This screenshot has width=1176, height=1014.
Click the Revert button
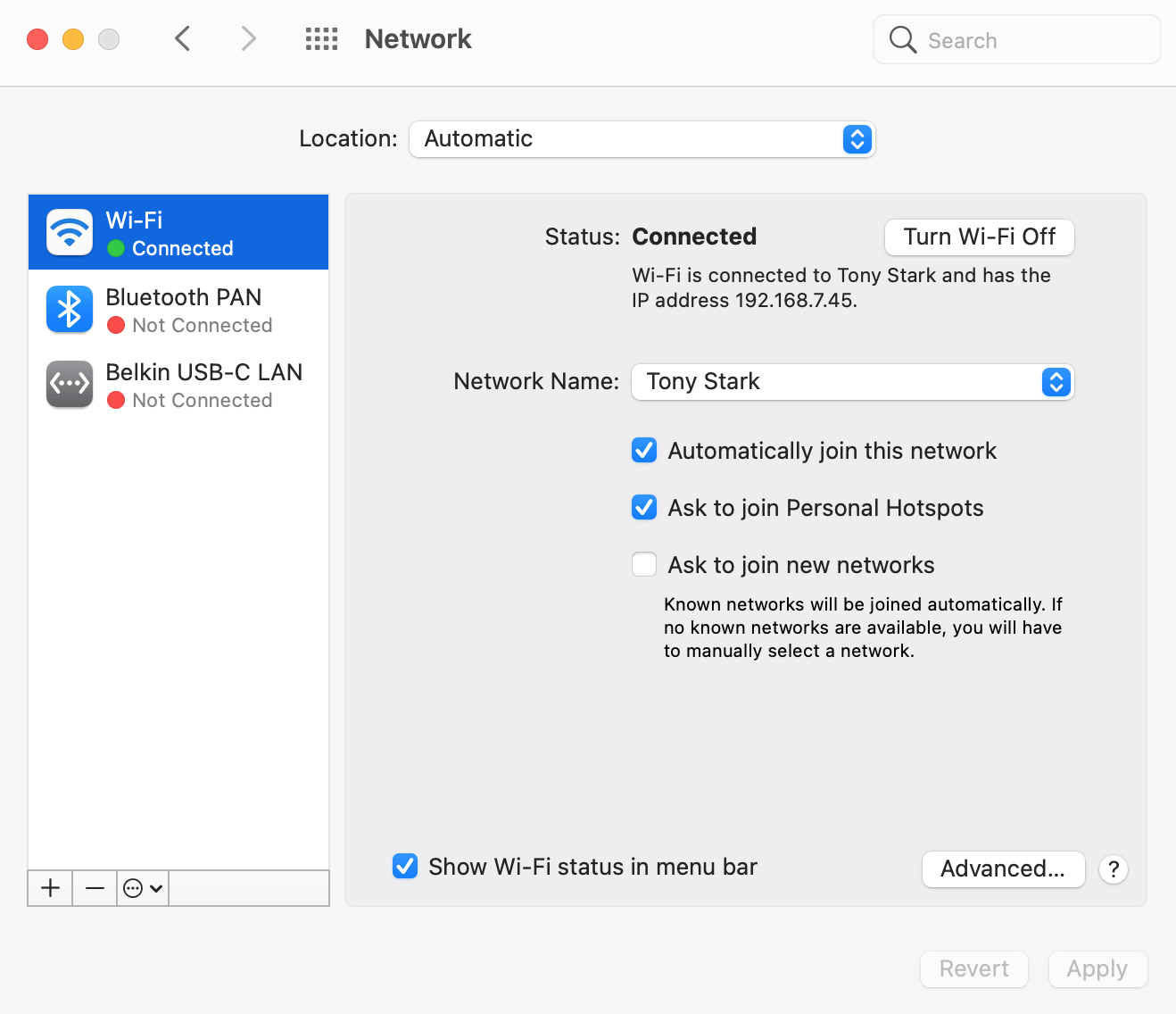click(974, 969)
